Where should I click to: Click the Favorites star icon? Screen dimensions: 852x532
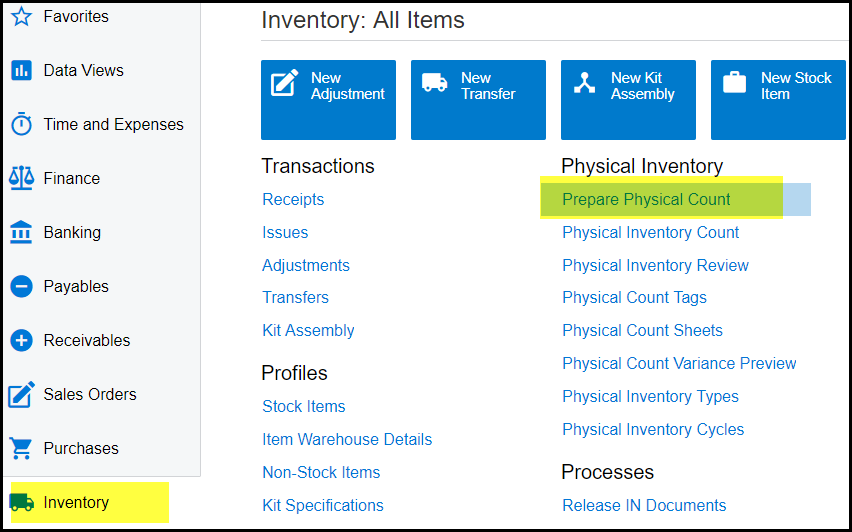point(21,16)
